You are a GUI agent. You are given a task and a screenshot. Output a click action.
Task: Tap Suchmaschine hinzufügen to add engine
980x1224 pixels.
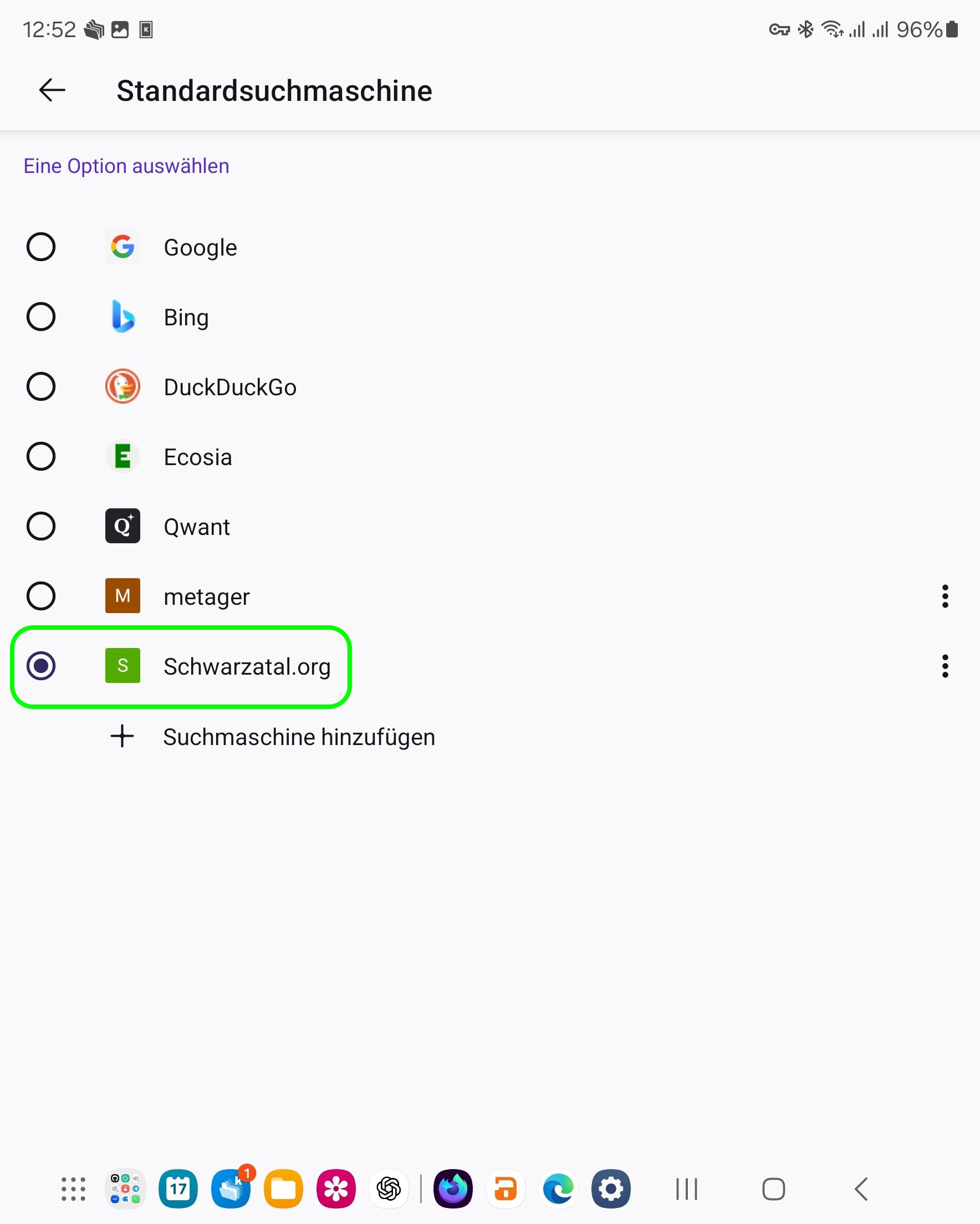(299, 737)
